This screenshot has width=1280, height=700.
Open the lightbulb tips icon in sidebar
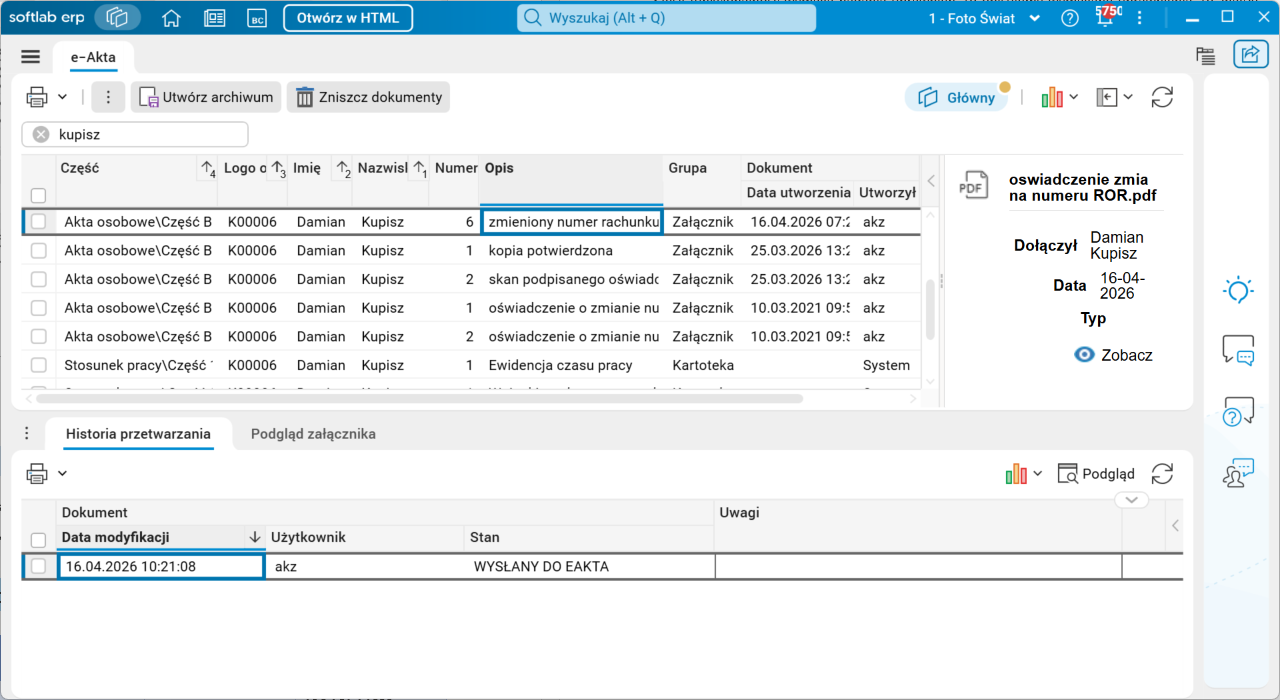(1238, 291)
